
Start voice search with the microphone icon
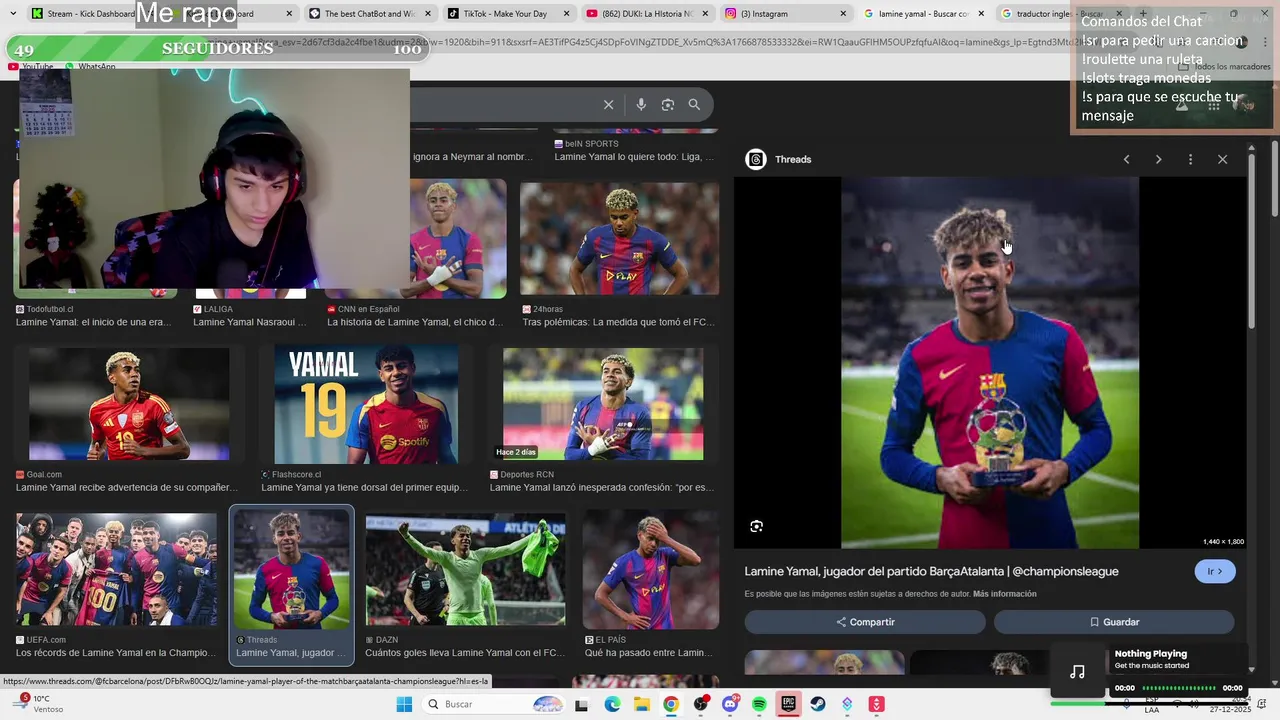(641, 105)
